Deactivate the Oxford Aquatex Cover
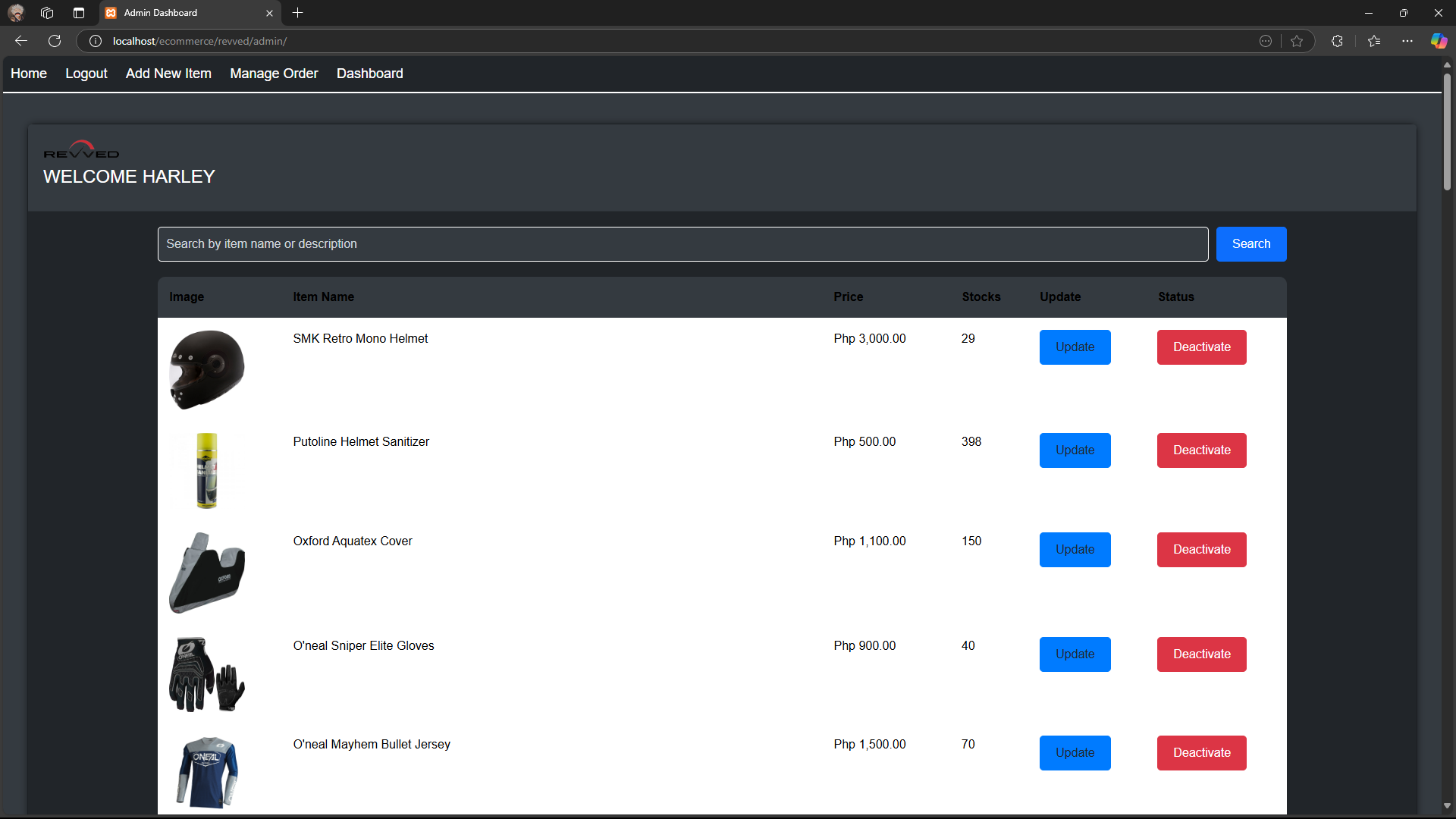Image resolution: width=1456 pixels, height=819 pixels. pyautogui.click(x=1201, y=550)
